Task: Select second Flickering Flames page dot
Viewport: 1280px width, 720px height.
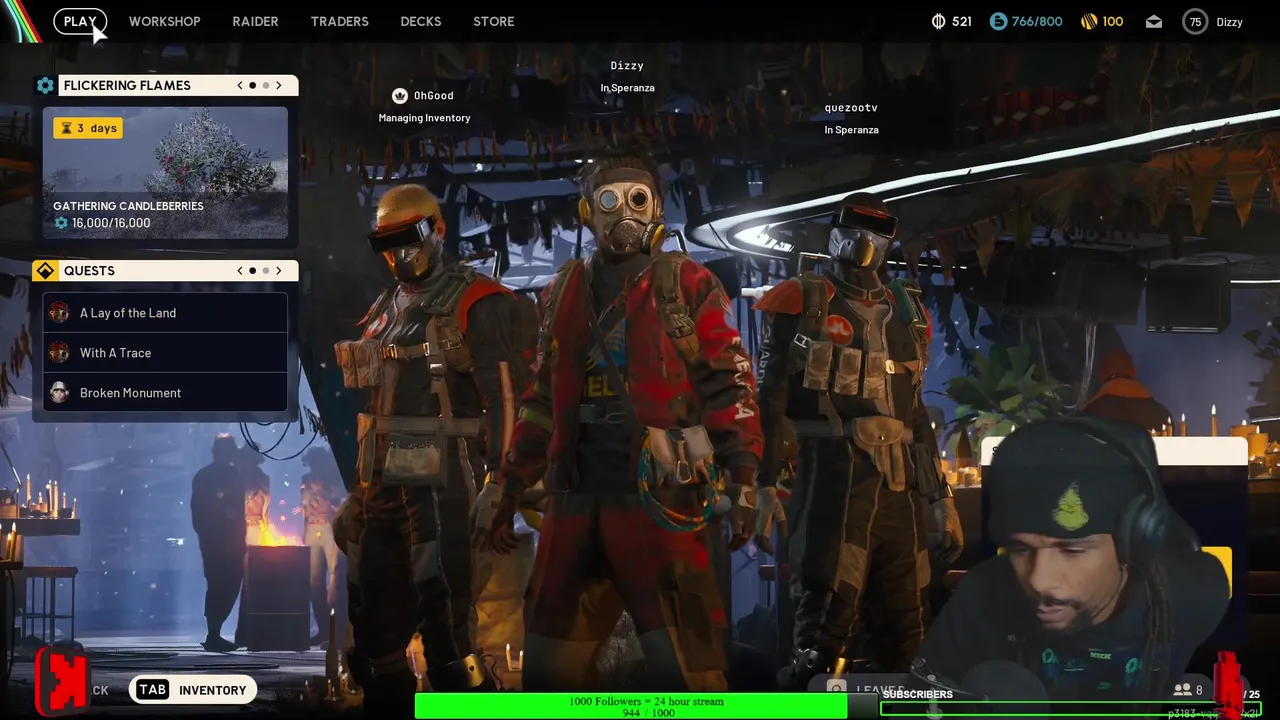Action: click(266, 85)
